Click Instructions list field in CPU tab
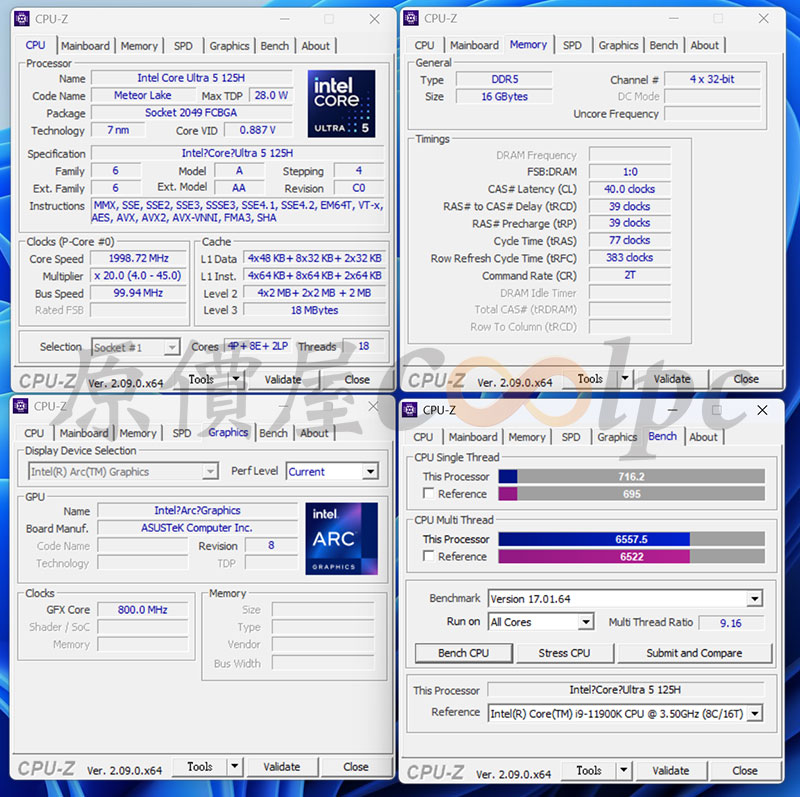Screen dimensions: 800x797 click(x=237, y=211)
